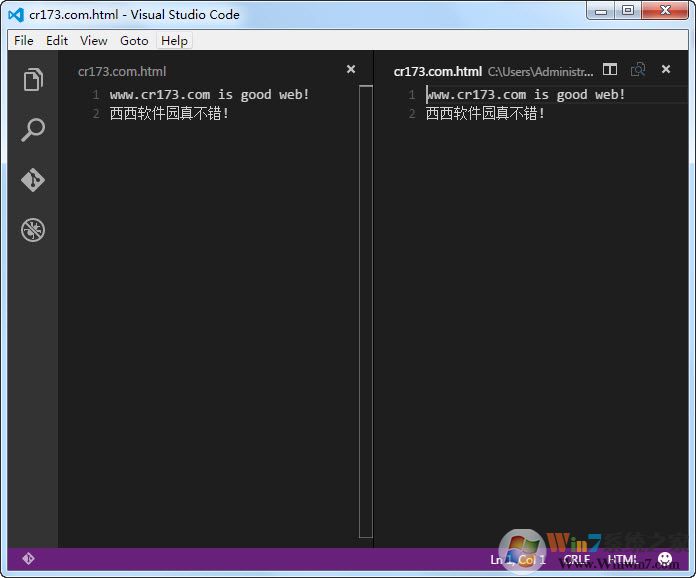Click line 1 text in right editor
Viewport: 696px width, 578px height.
526,95
